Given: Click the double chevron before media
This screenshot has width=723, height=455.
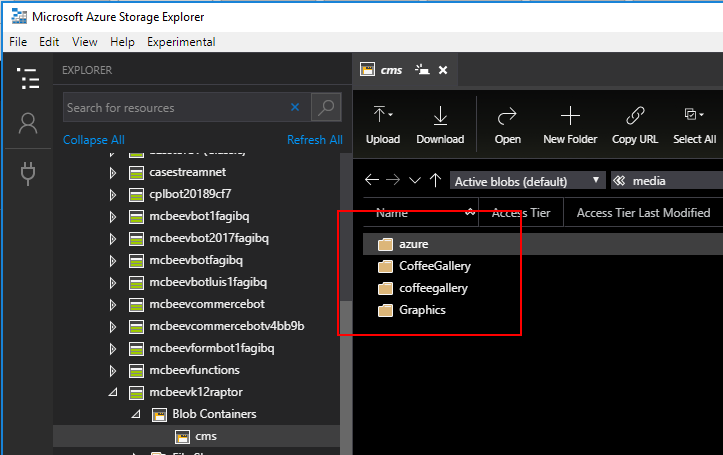Looking at the screenshot, I should (619, 181).
